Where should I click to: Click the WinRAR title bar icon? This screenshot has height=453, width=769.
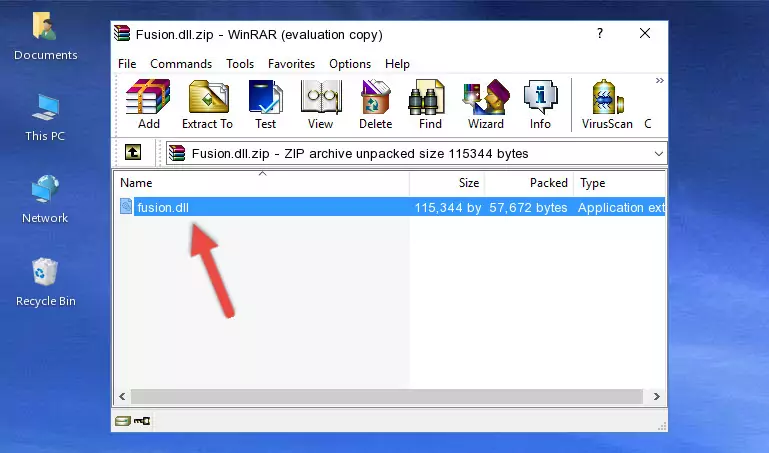click(x=122, y=34)
